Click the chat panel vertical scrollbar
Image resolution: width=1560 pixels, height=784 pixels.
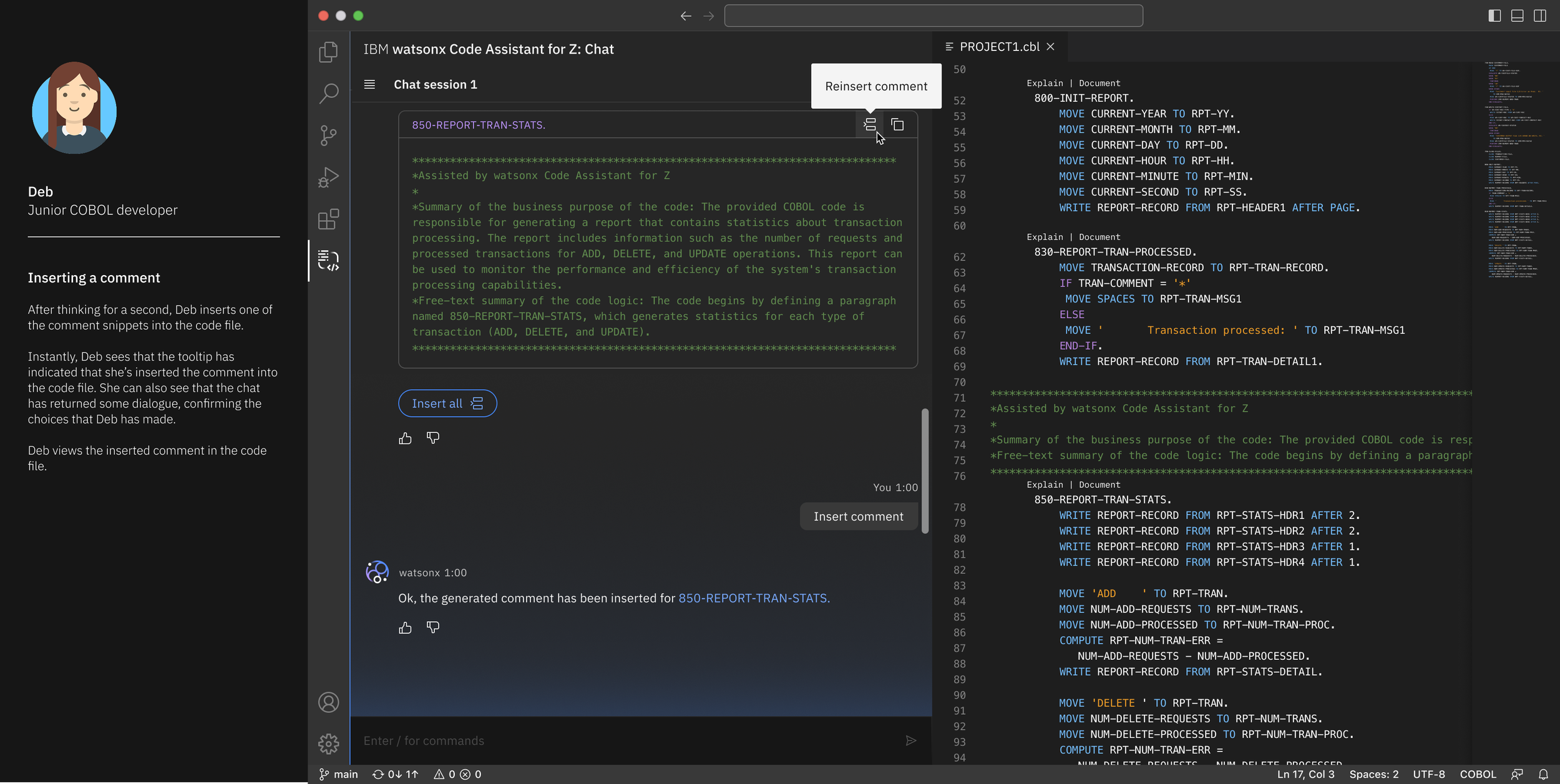click(925, 471)
